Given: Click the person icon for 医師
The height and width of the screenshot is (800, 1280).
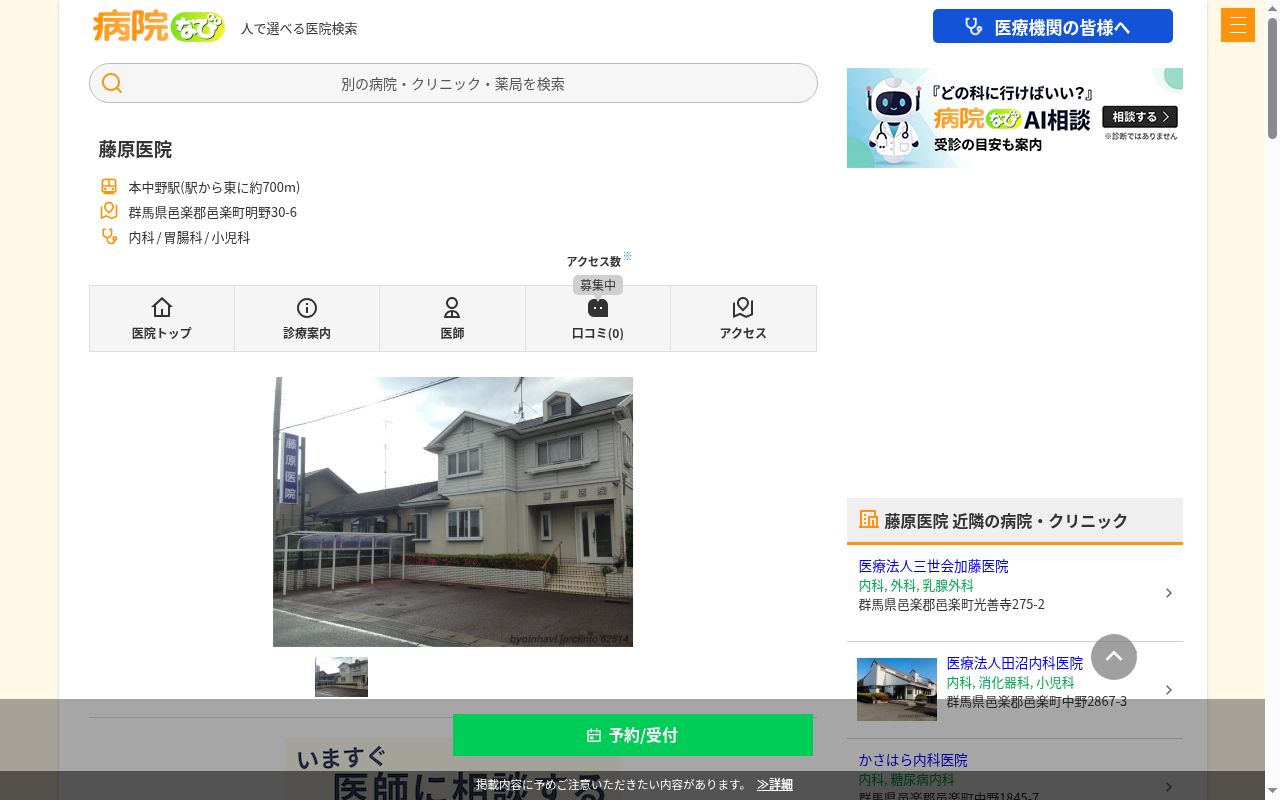Looking at the screenshot, I should pos(452,307).
